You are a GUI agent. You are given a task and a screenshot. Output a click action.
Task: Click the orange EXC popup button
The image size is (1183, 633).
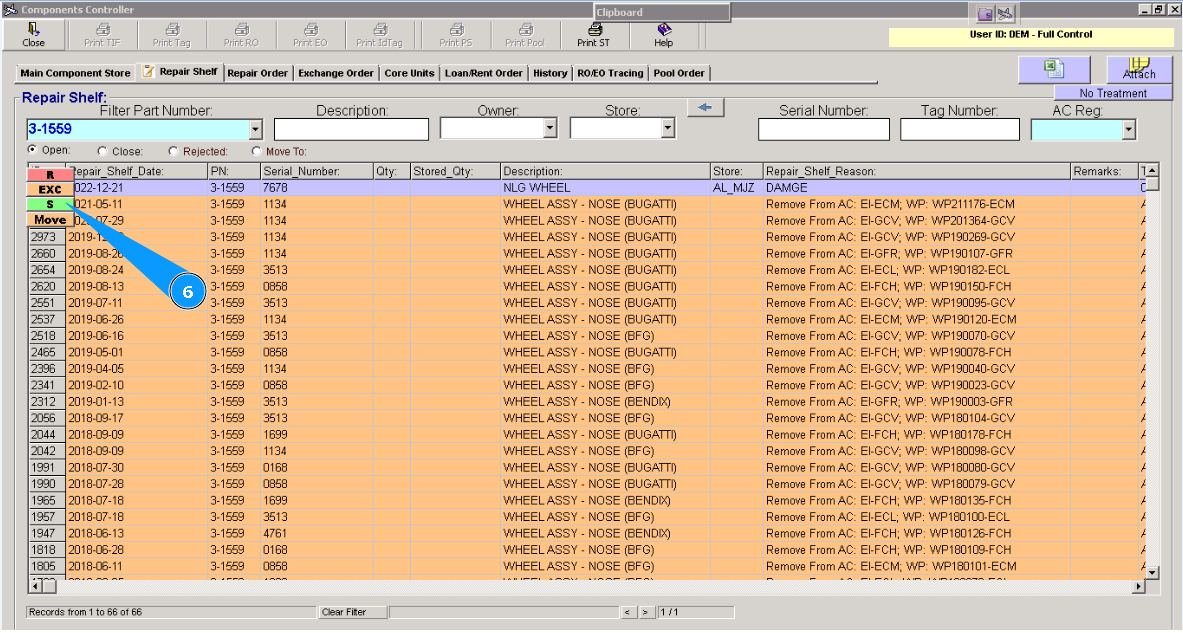[51, 189]
